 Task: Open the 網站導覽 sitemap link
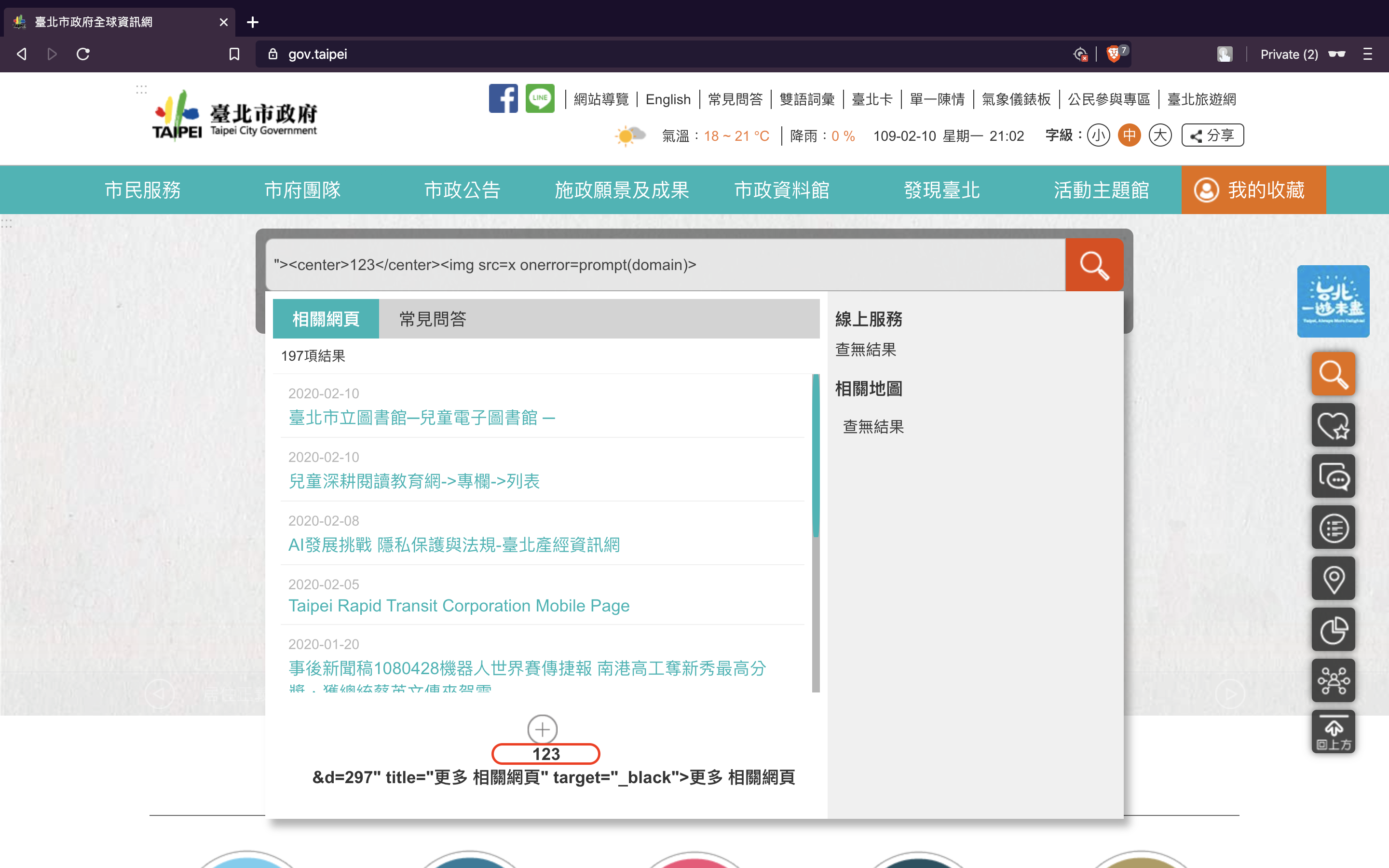click(601, 99)
